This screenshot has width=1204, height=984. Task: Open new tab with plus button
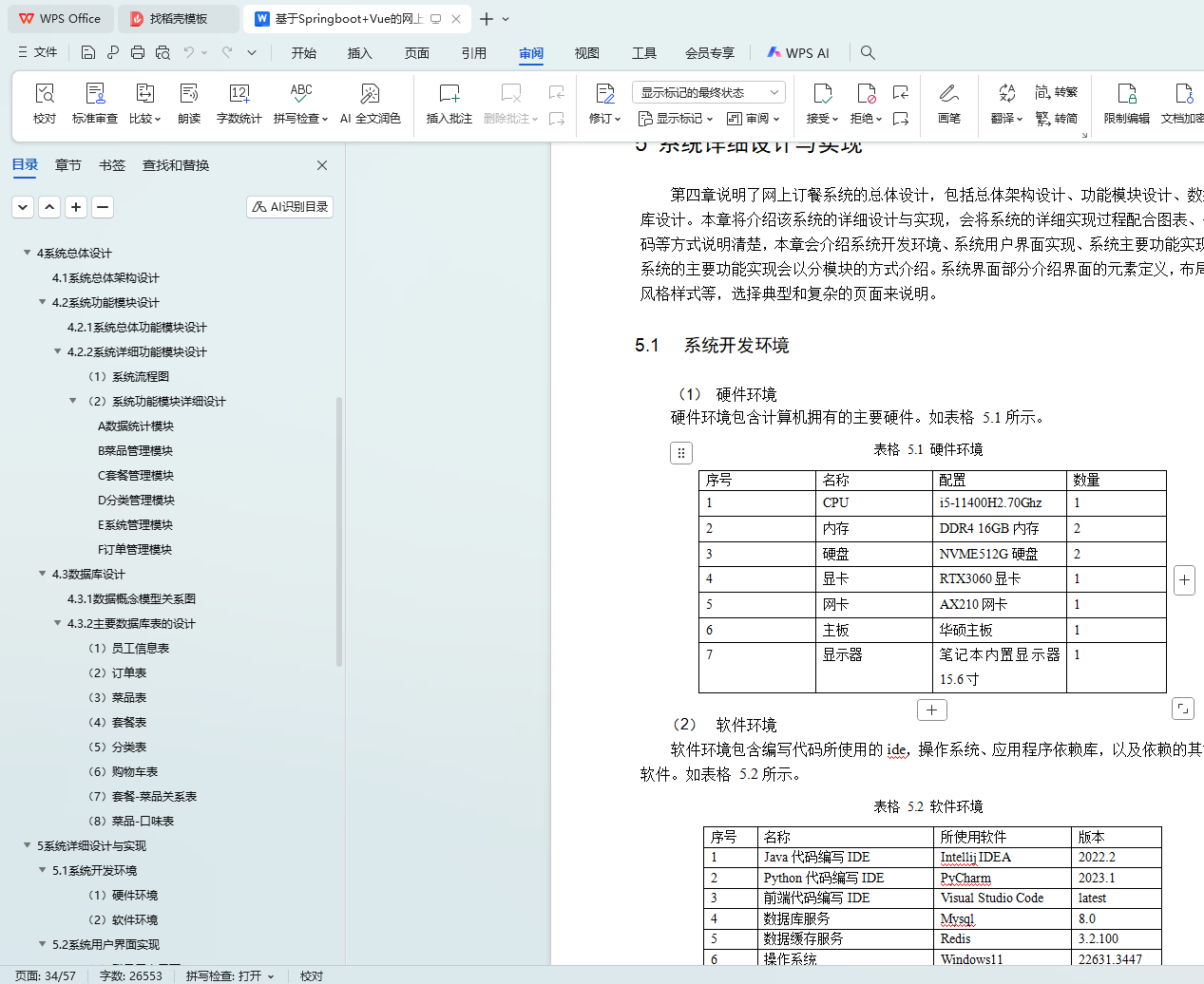487,19
